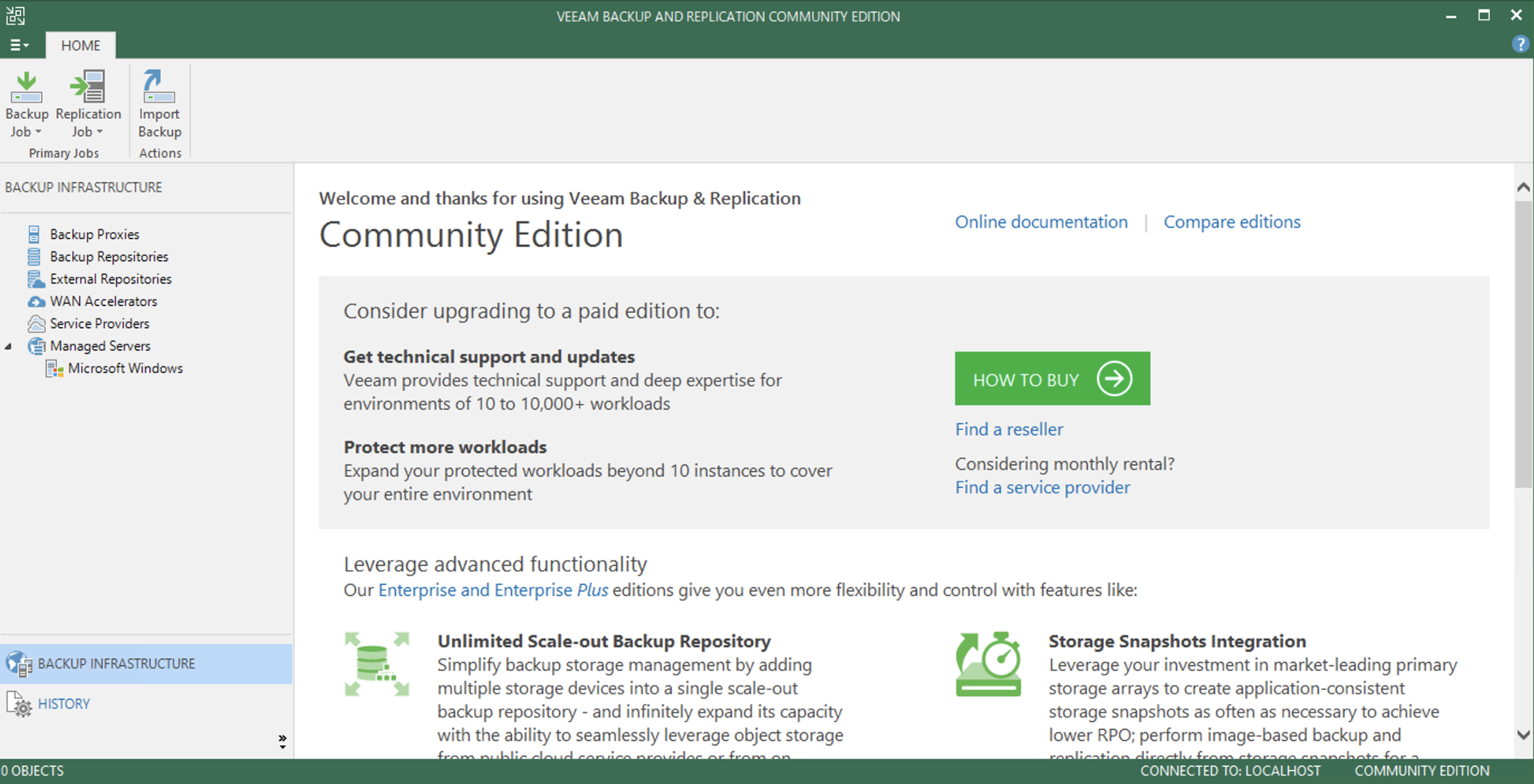This screenshot has width=1534, height=784.
Task: Open Backup Repositories in the tree
Action: (x=109, y=257)
